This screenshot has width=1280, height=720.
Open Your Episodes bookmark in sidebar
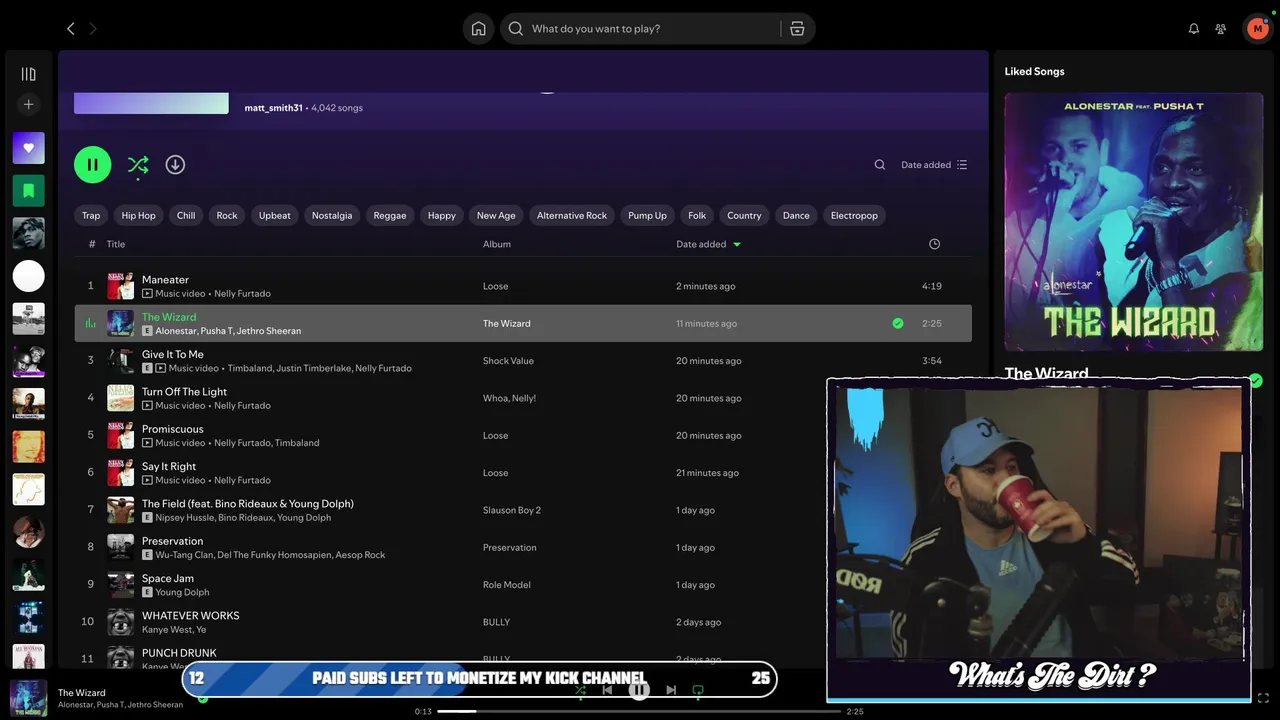[28, 190]
